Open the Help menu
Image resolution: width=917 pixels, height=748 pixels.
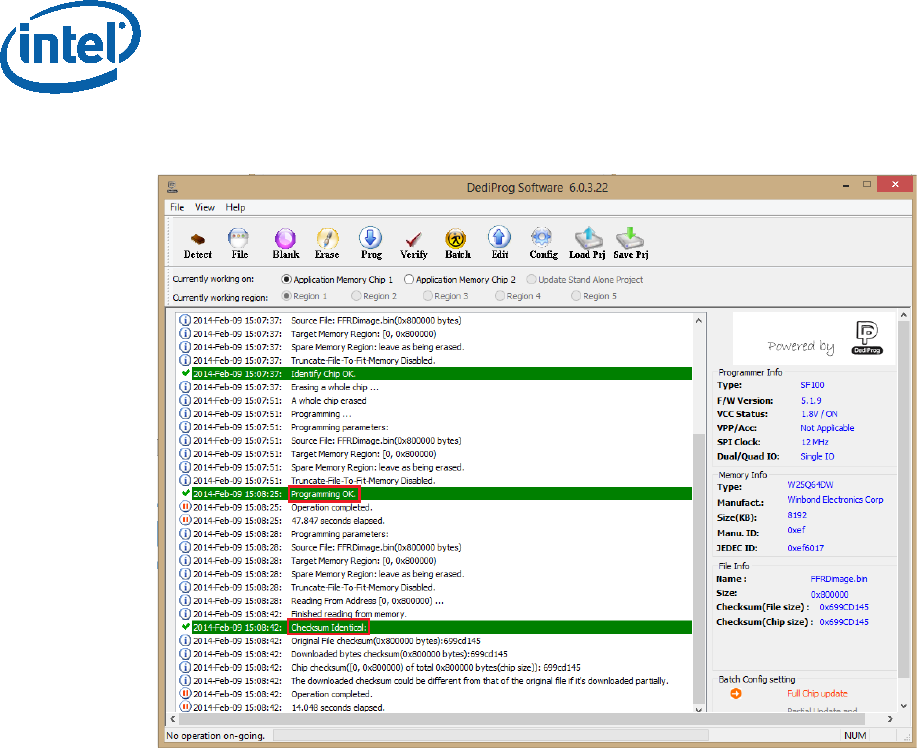[x=235, y=207]
